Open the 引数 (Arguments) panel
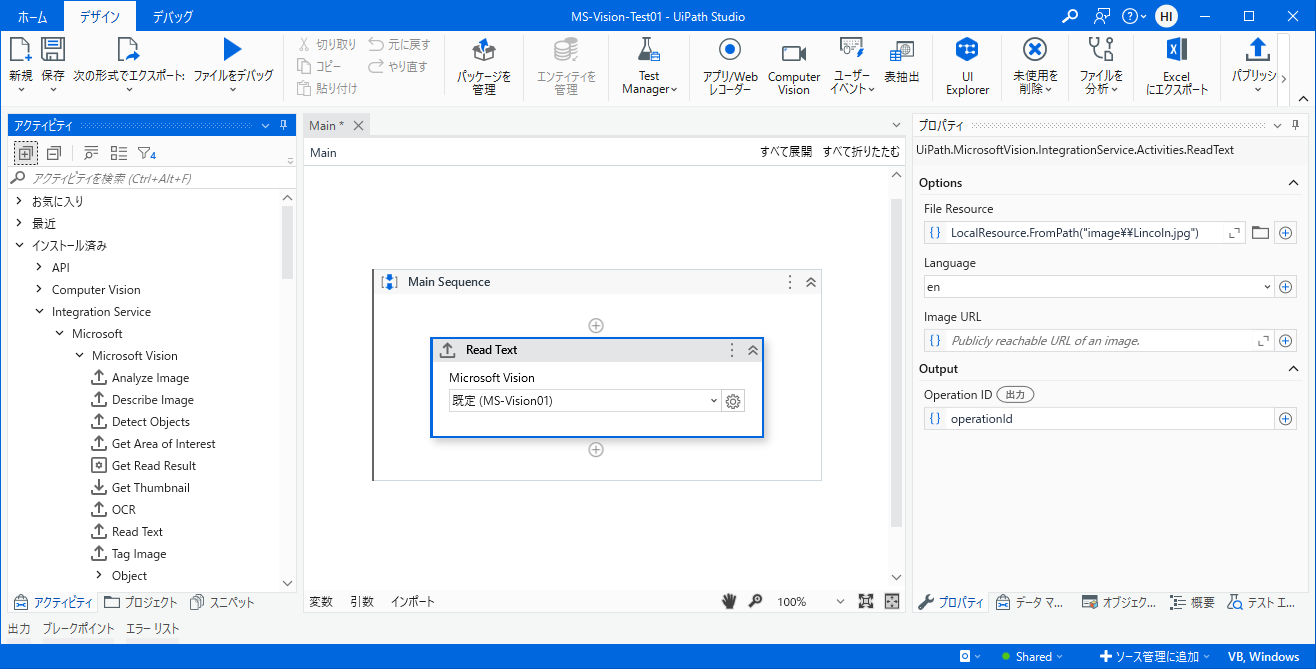 pyautogui.click(x=362, y=602)
